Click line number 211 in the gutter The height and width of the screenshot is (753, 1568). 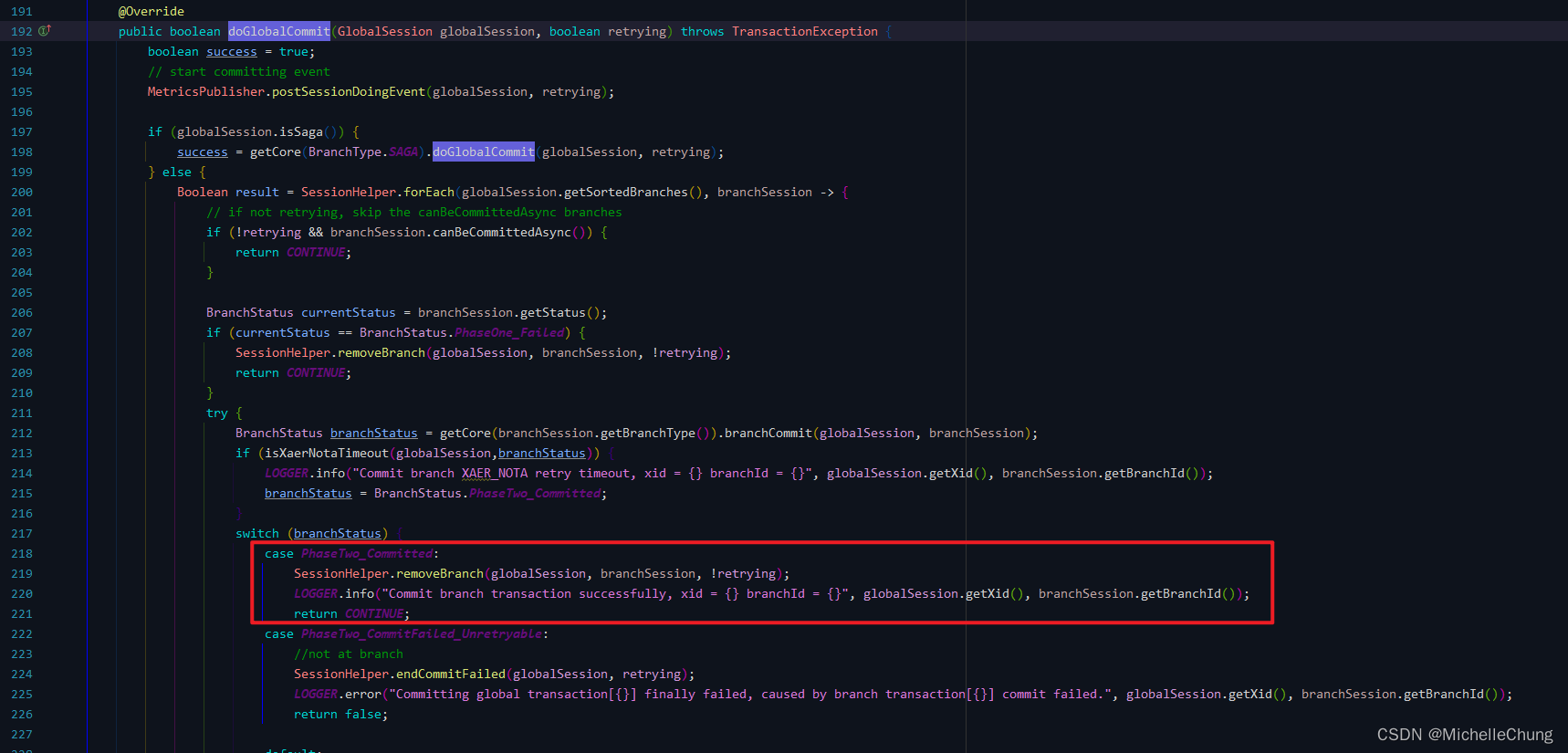click(x=22, y=413)
